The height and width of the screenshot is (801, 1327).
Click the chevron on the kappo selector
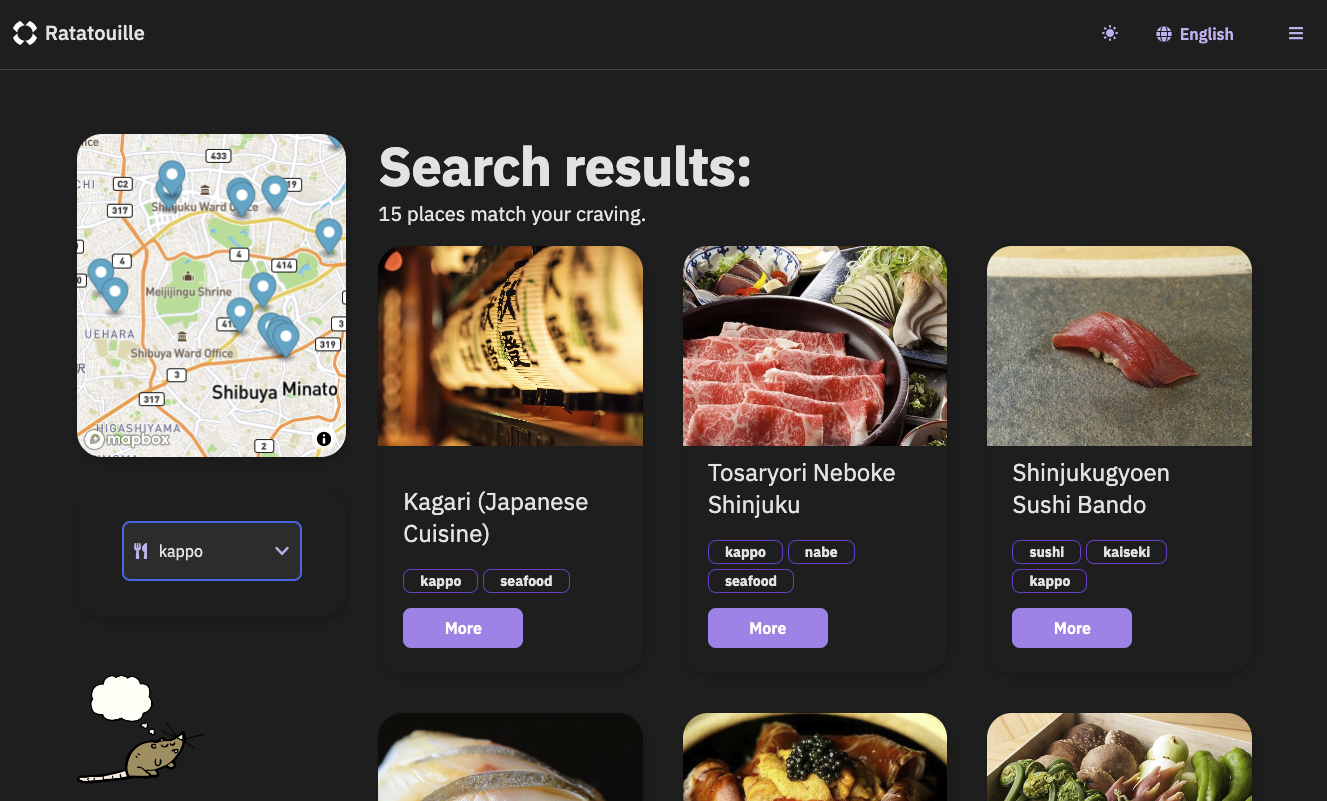281,551
